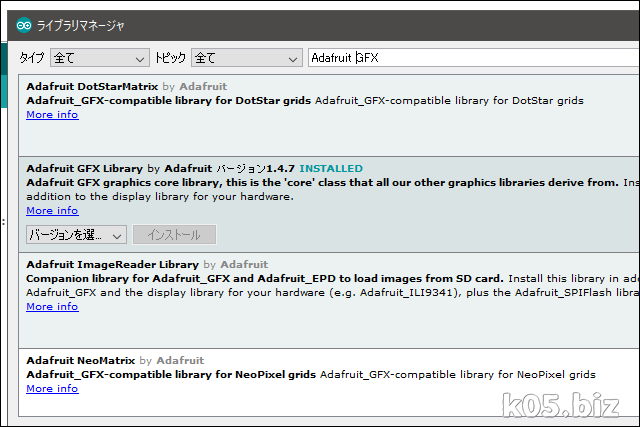Viewport: 640px width, 427px height.
Task: Select the Adafruit DotStarMatrix library title
Action: [92, 87]
